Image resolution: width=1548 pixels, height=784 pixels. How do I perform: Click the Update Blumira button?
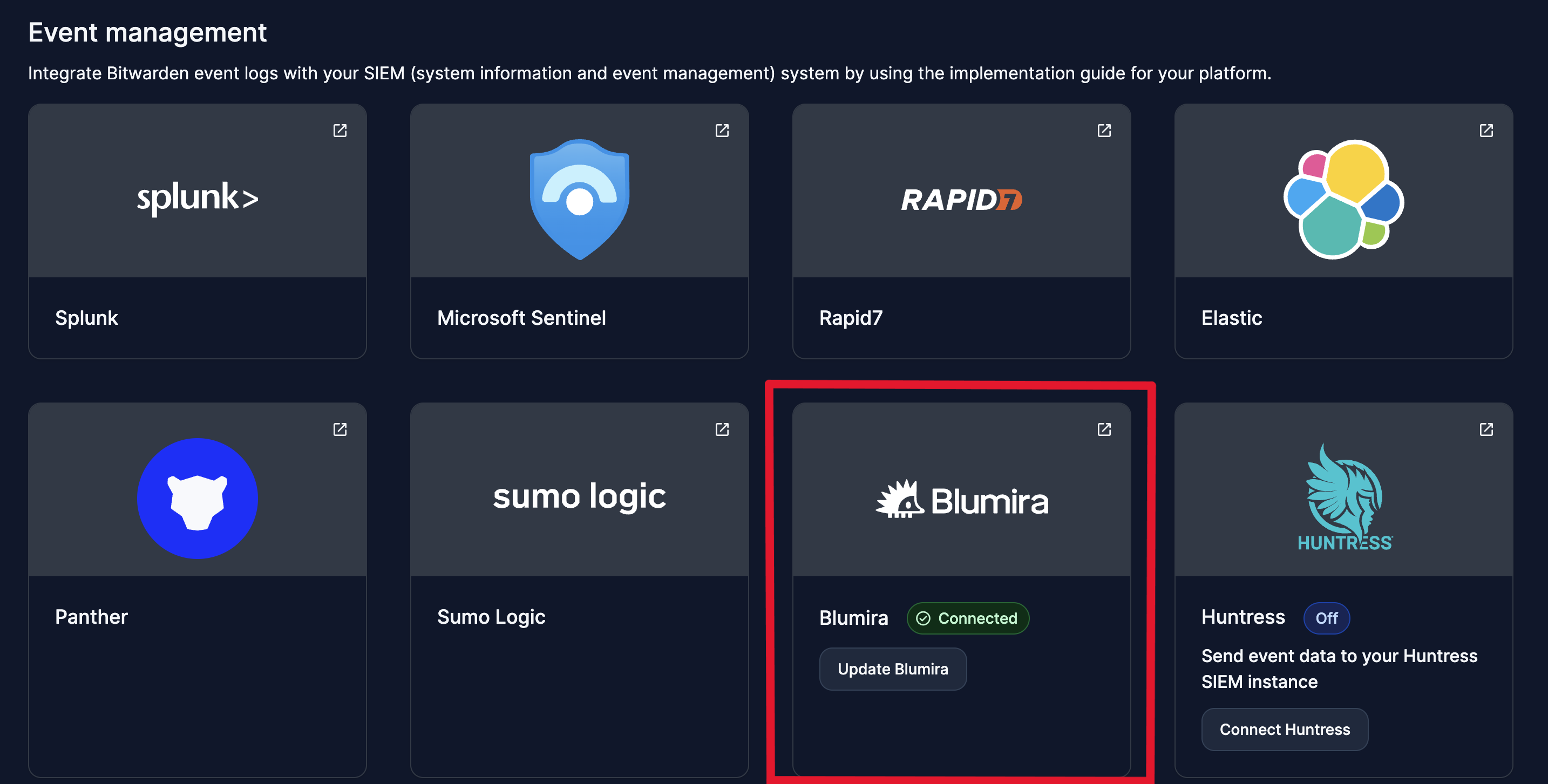(893, 669)
